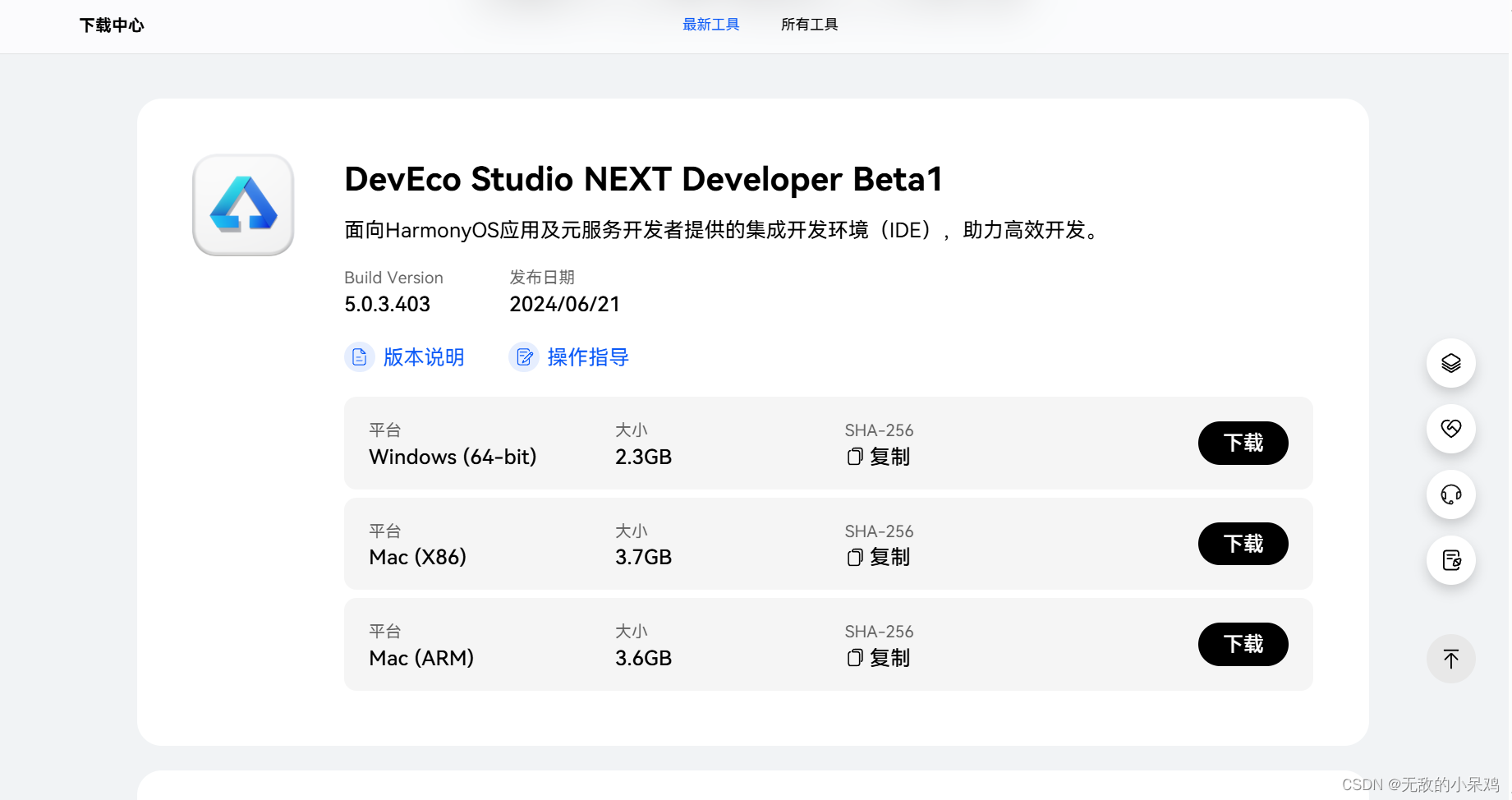
Task: Click the DevEco Studio NEXT Developer Beta1 title
Action: [644, 179]
